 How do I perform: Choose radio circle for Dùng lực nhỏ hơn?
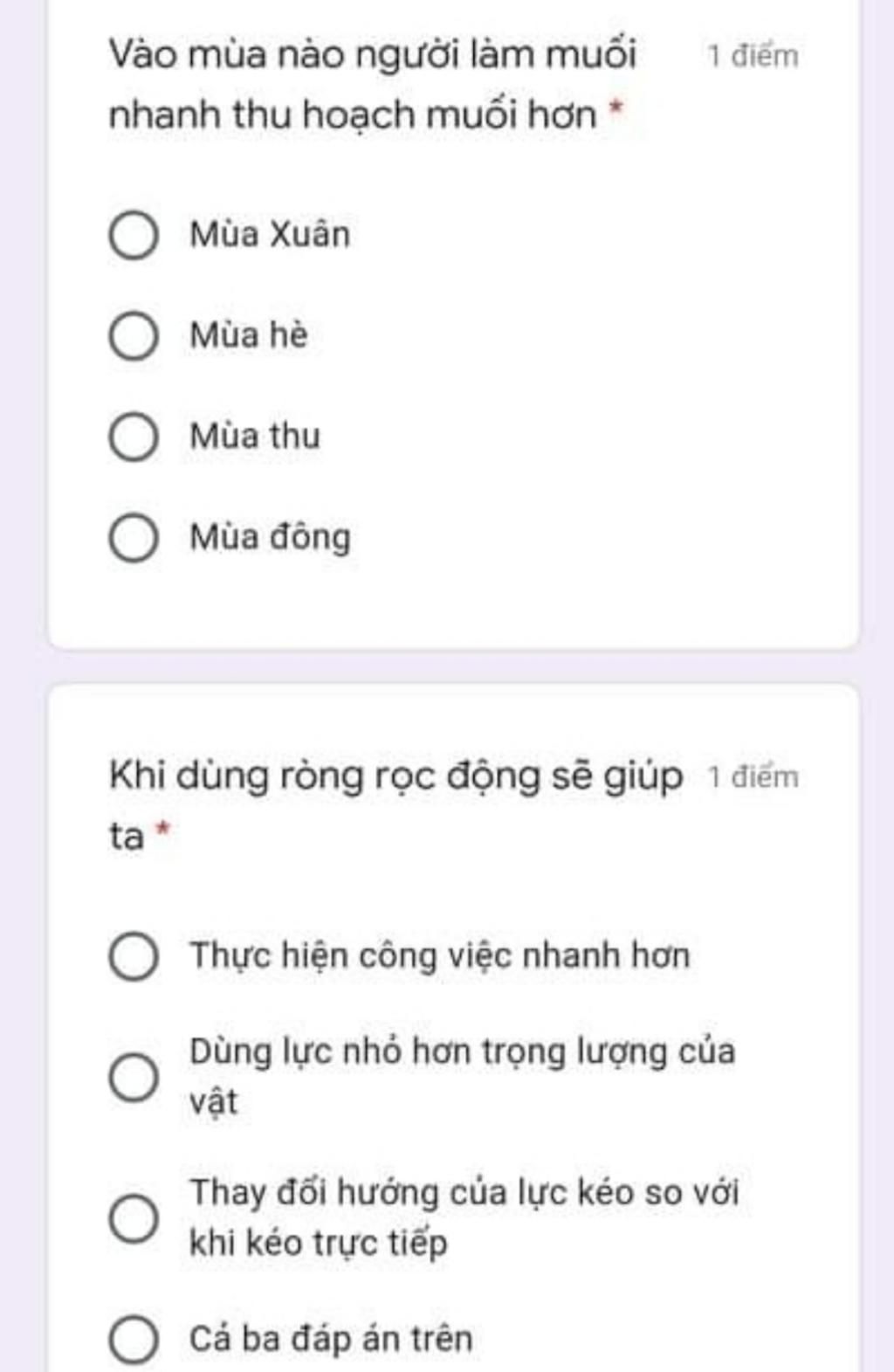(134, 1076)
